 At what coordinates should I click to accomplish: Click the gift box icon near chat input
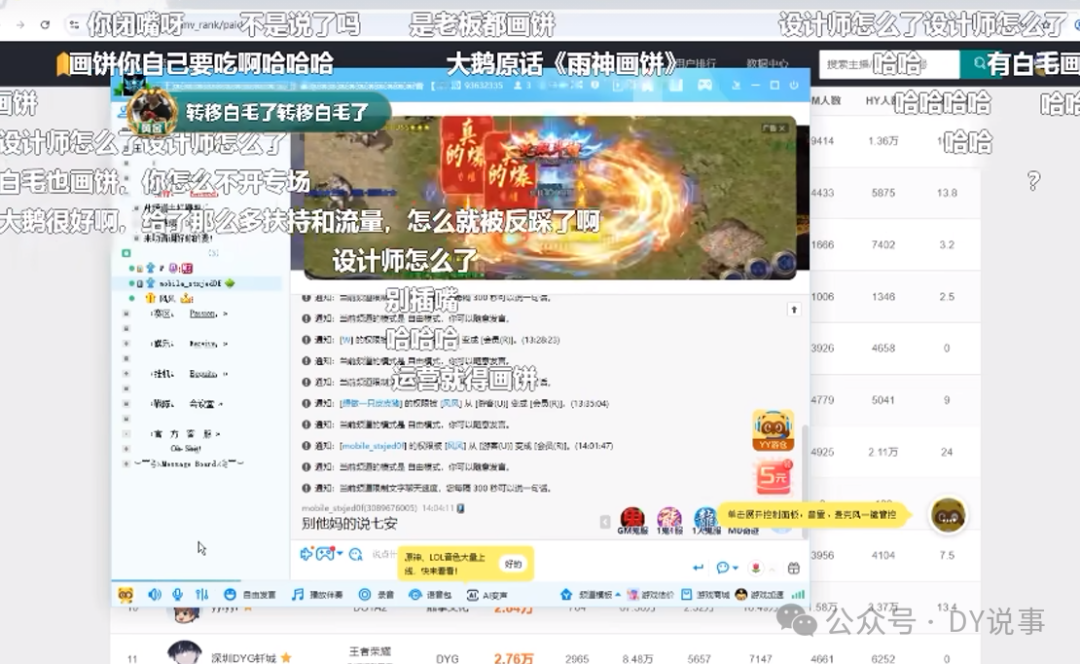793,568
